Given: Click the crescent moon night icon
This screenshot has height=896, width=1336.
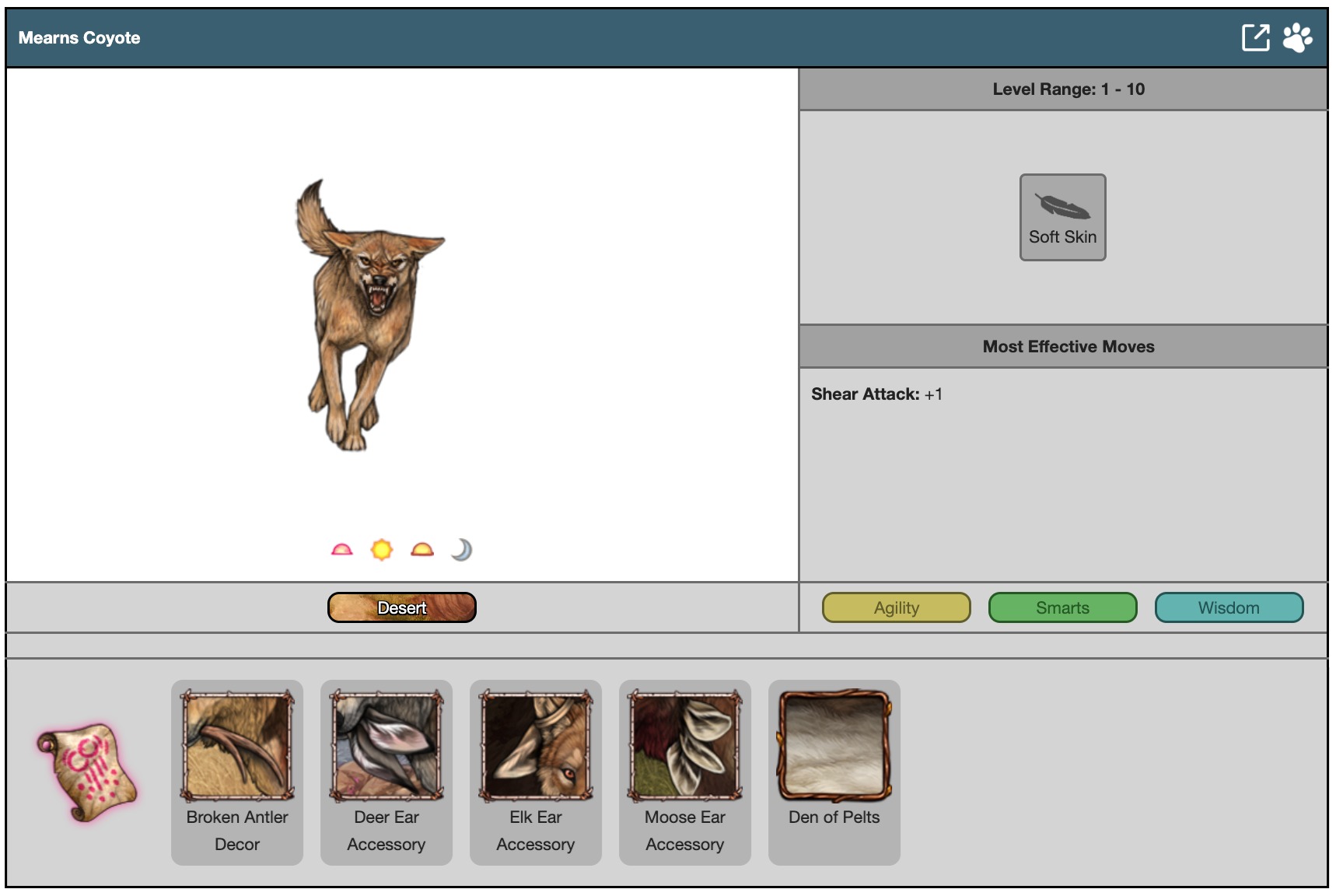Looking at the screenshot, I should click(x=462, y=550).
